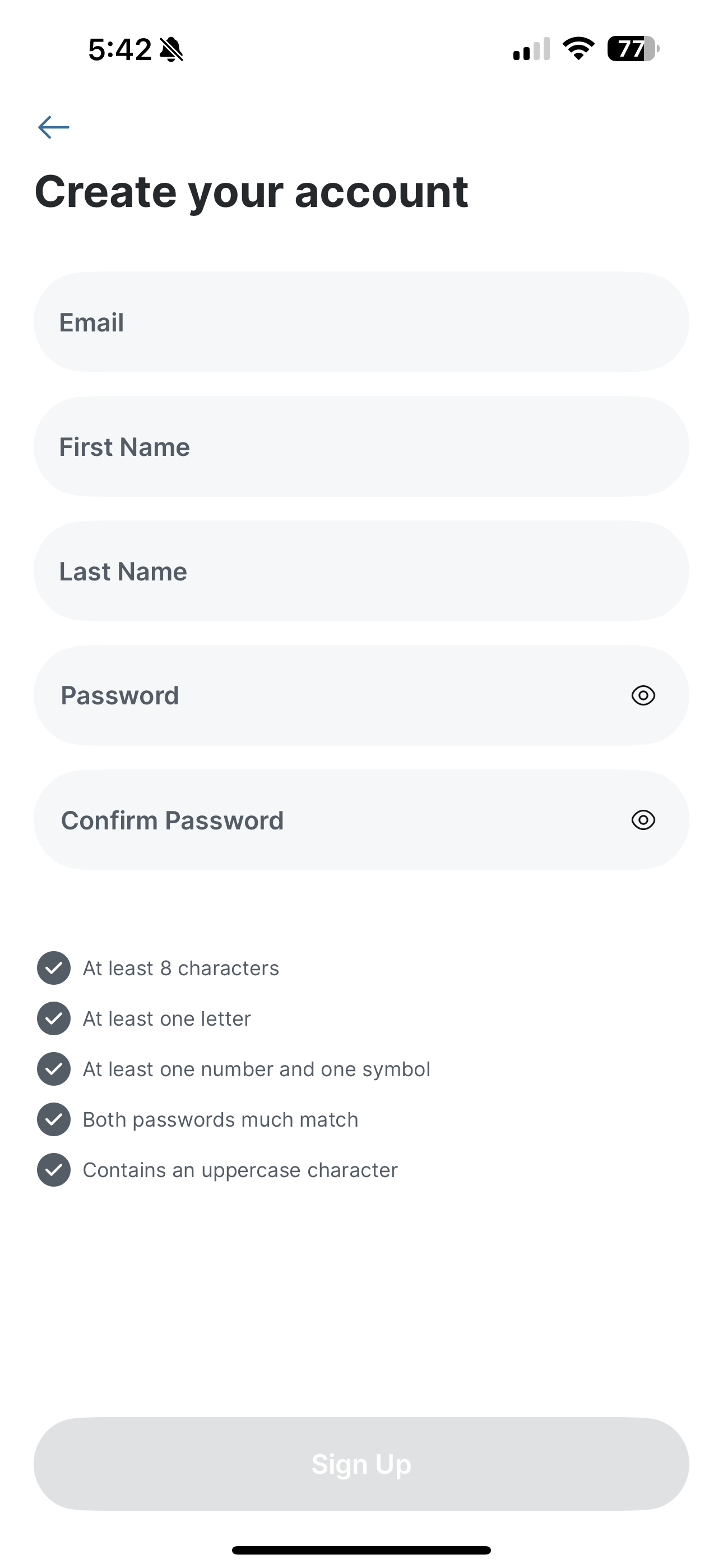The image size is (723, 1568).
Task: Focus the Last Name input field
Action: coord(360,571)
